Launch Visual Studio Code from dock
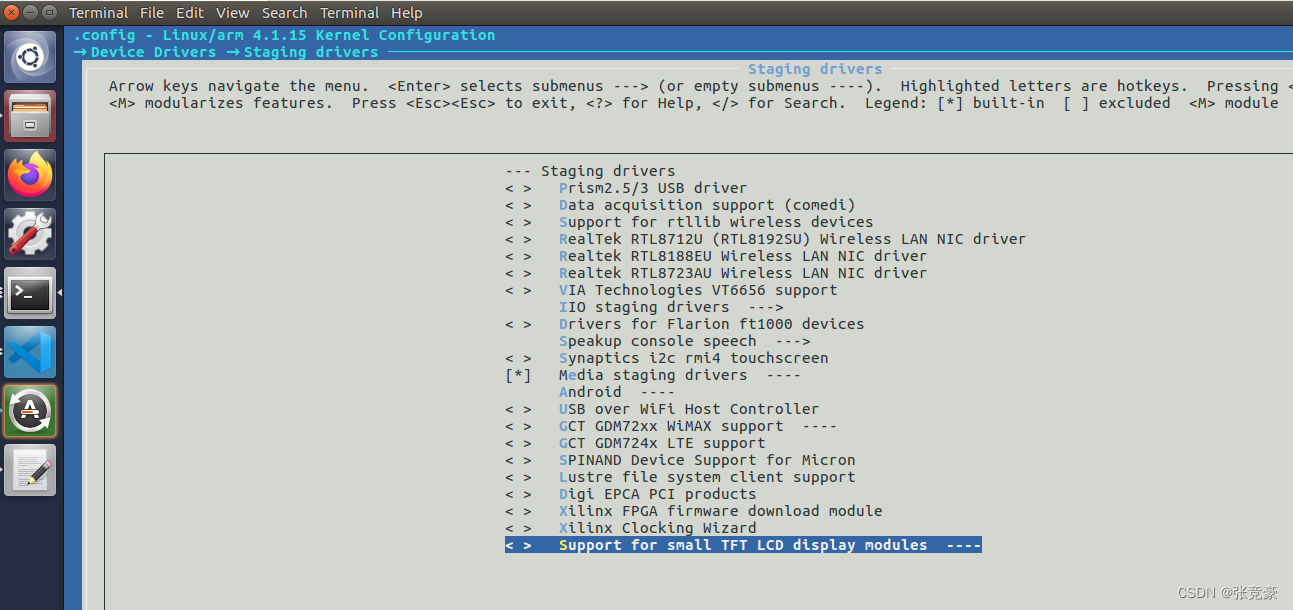This screenshot has width=1293, height=610. click(x=31, y=352)
